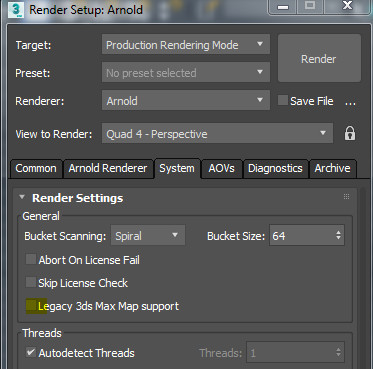Screen dimensions: 373x369
Task: Enable the Save File checkbox
Action: tap(283, 100)
